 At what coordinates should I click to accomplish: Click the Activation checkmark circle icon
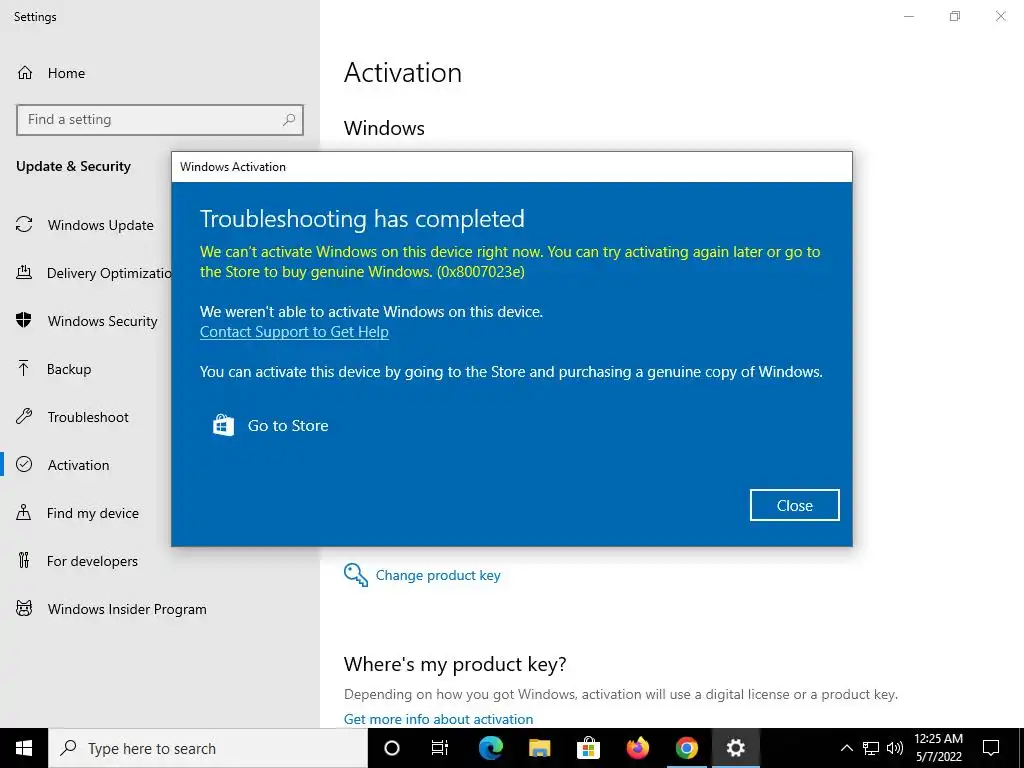(24, 464)
